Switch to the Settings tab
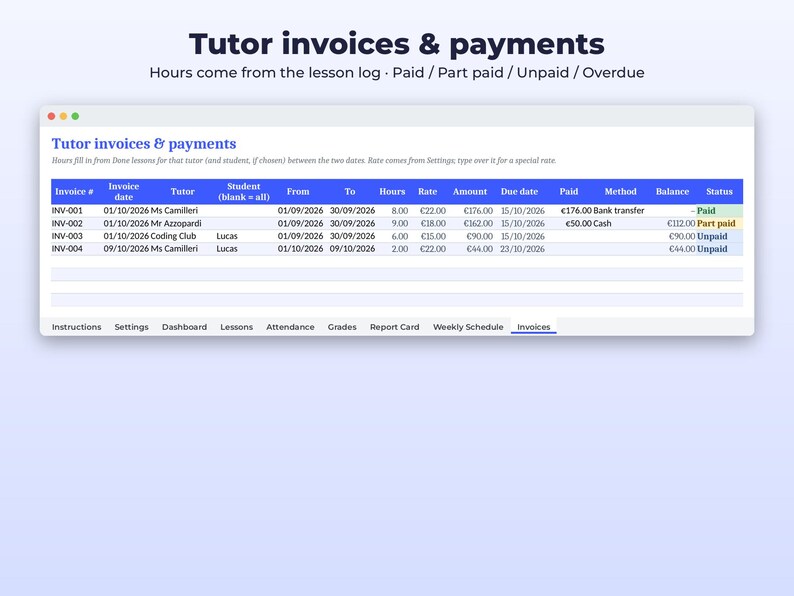 tap(131, 327)
